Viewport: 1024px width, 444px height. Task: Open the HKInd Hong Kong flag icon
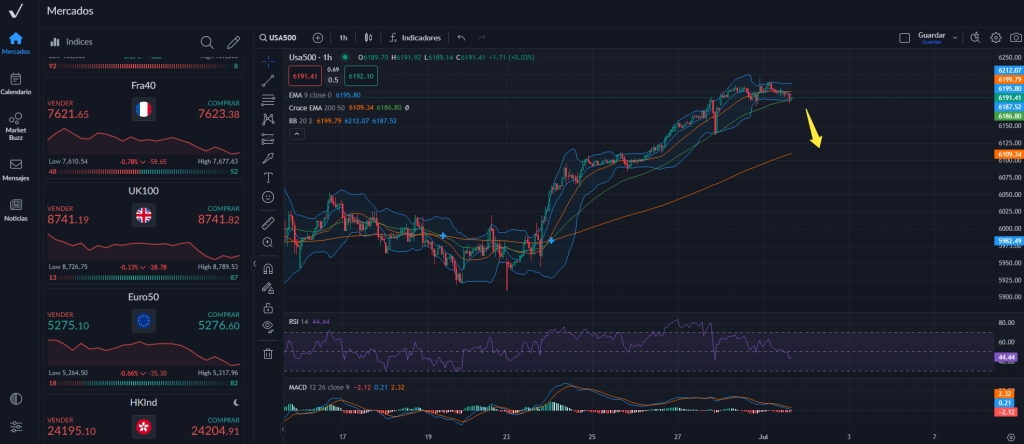click(x=144, y=426)
